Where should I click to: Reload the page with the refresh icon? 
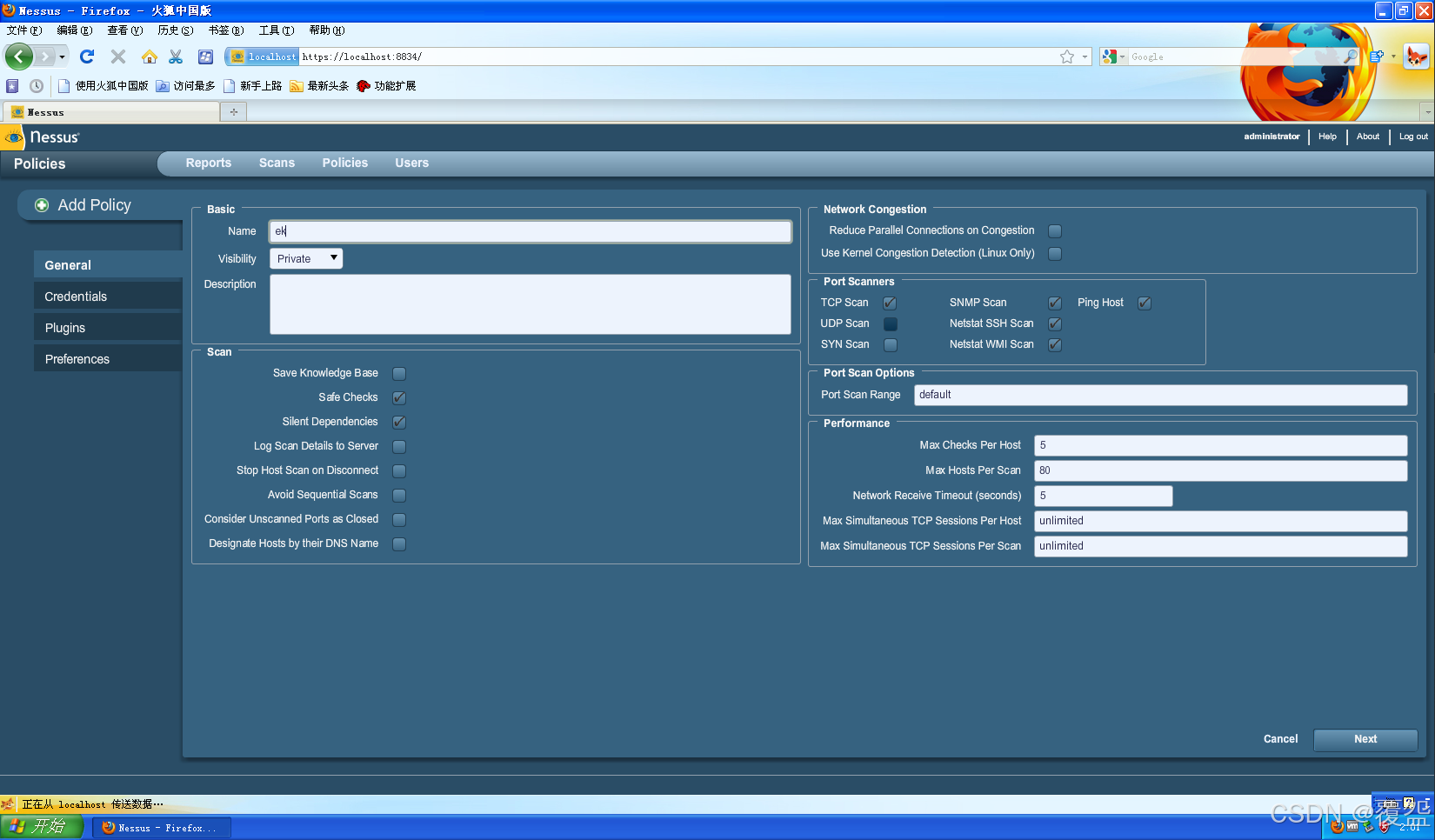click(x=87, y=57)
